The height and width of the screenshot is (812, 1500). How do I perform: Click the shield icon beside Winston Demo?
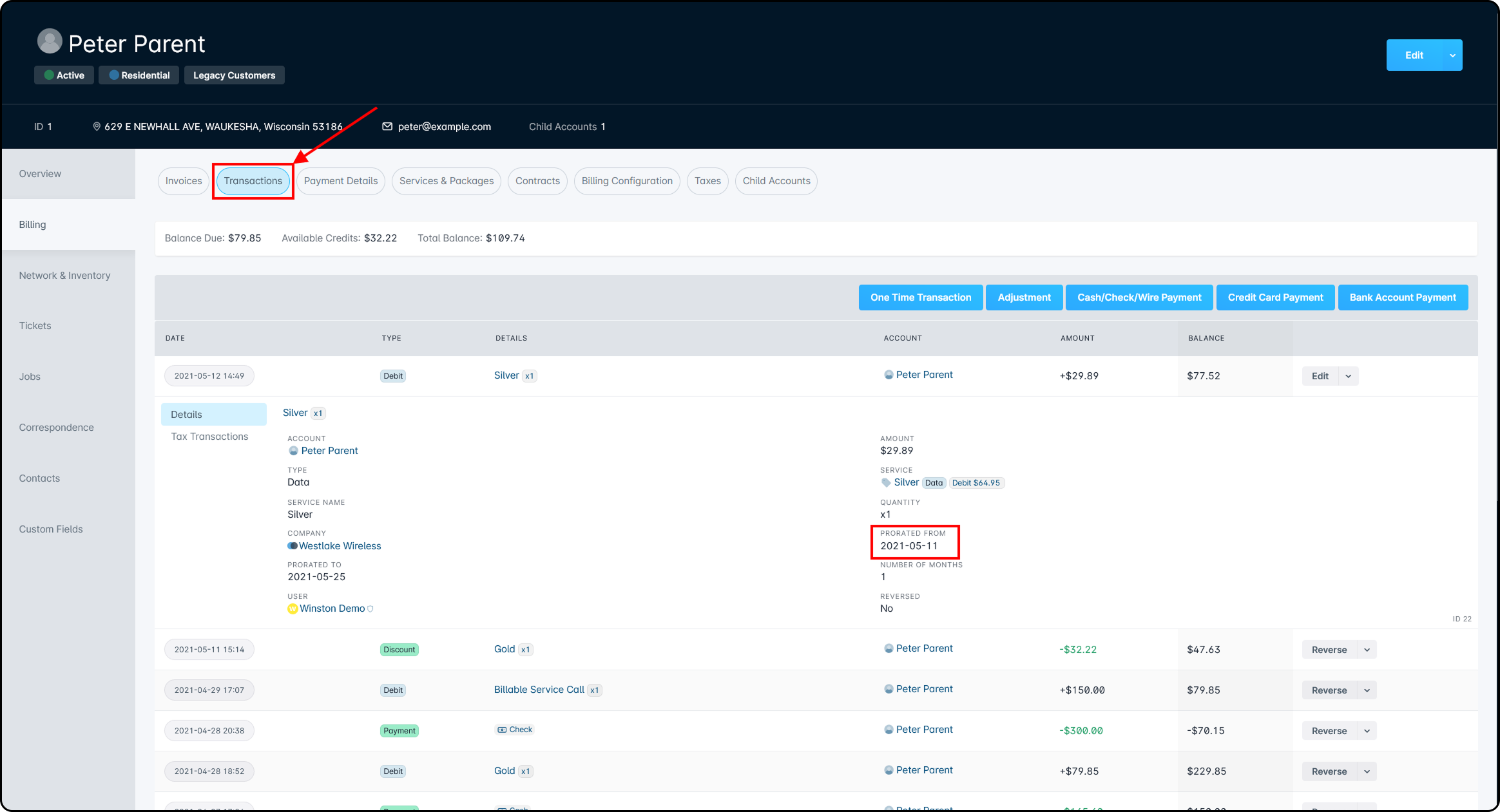tap(370, 609)
